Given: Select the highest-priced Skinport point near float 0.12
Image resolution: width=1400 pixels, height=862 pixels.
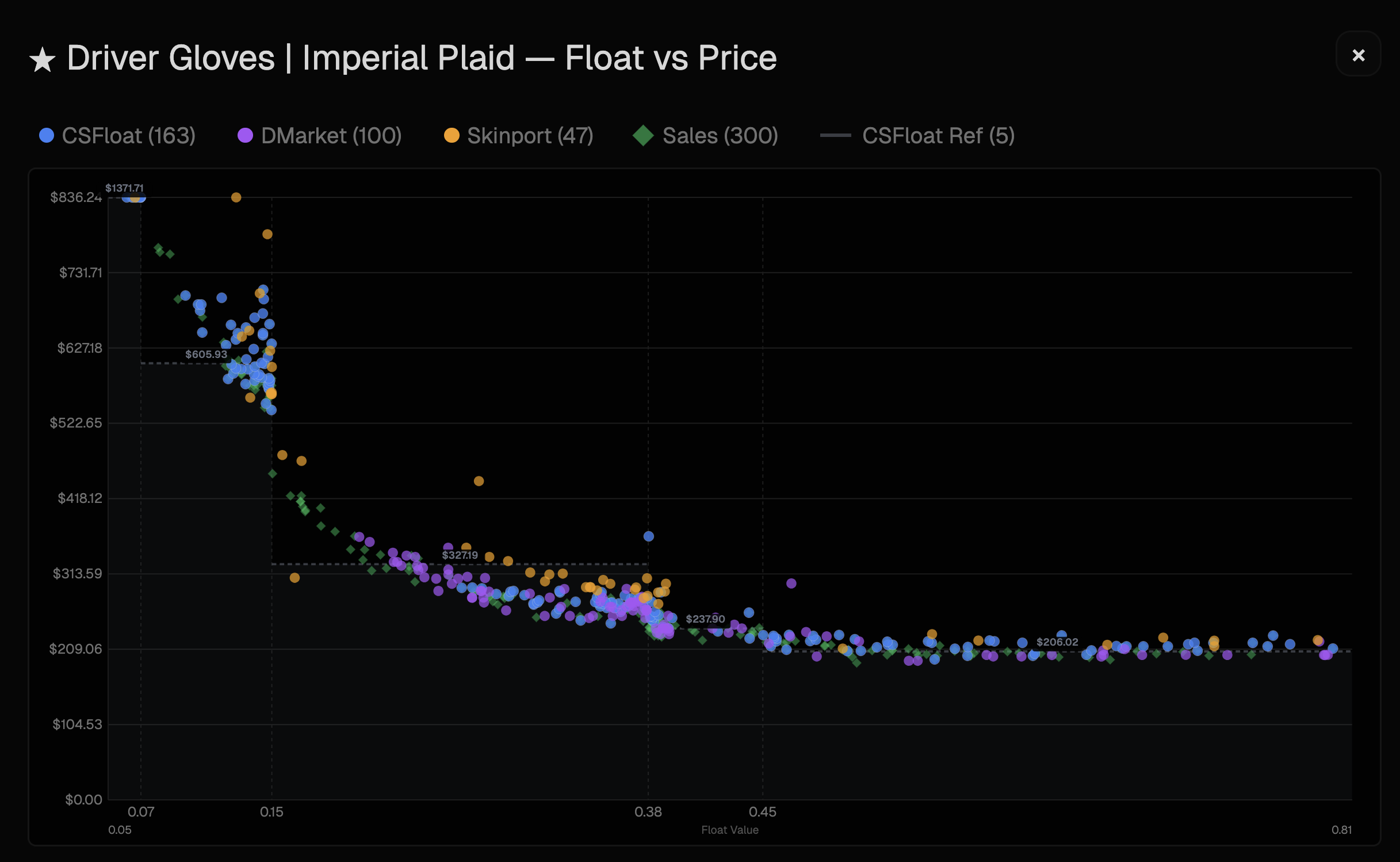Looking at the screenshot, I should [236, 197].
